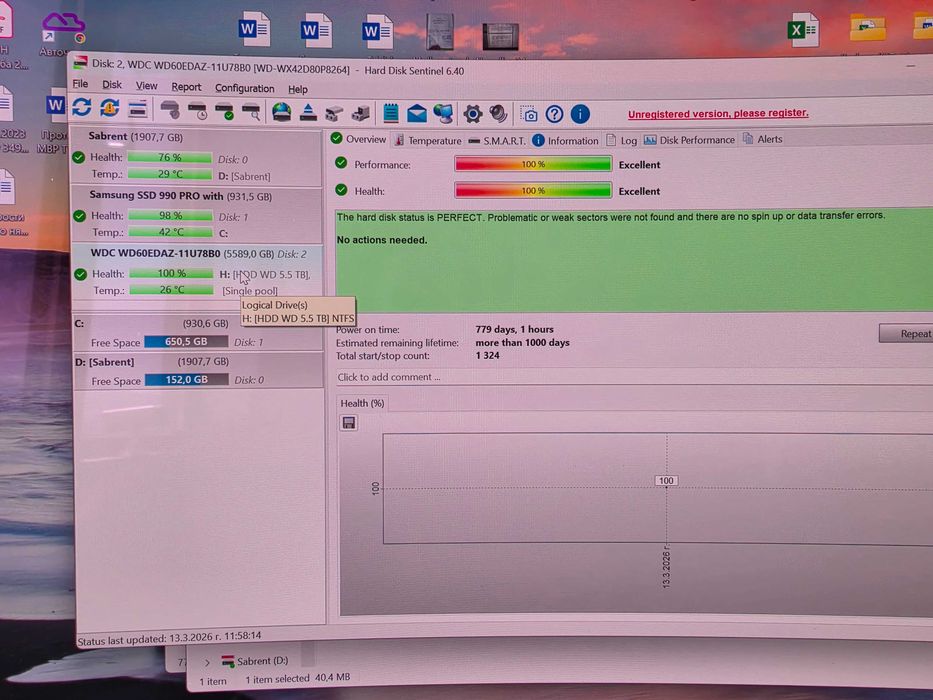Click the globe over disk icon

click(281, 111)
